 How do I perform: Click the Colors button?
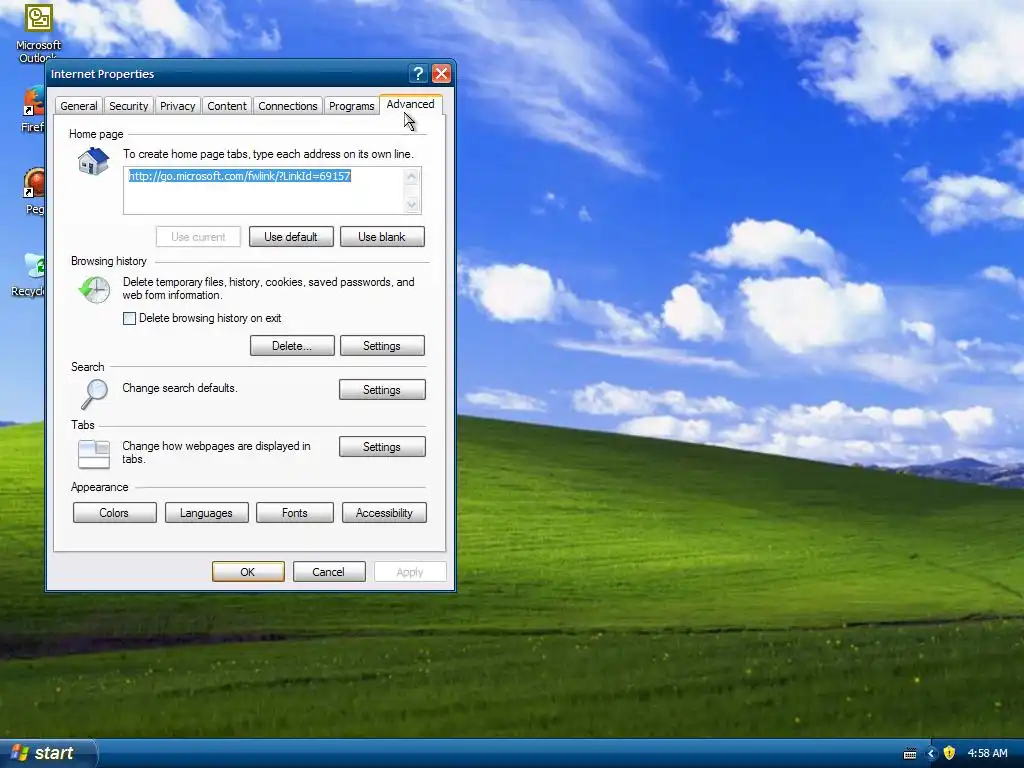[114, 513]
